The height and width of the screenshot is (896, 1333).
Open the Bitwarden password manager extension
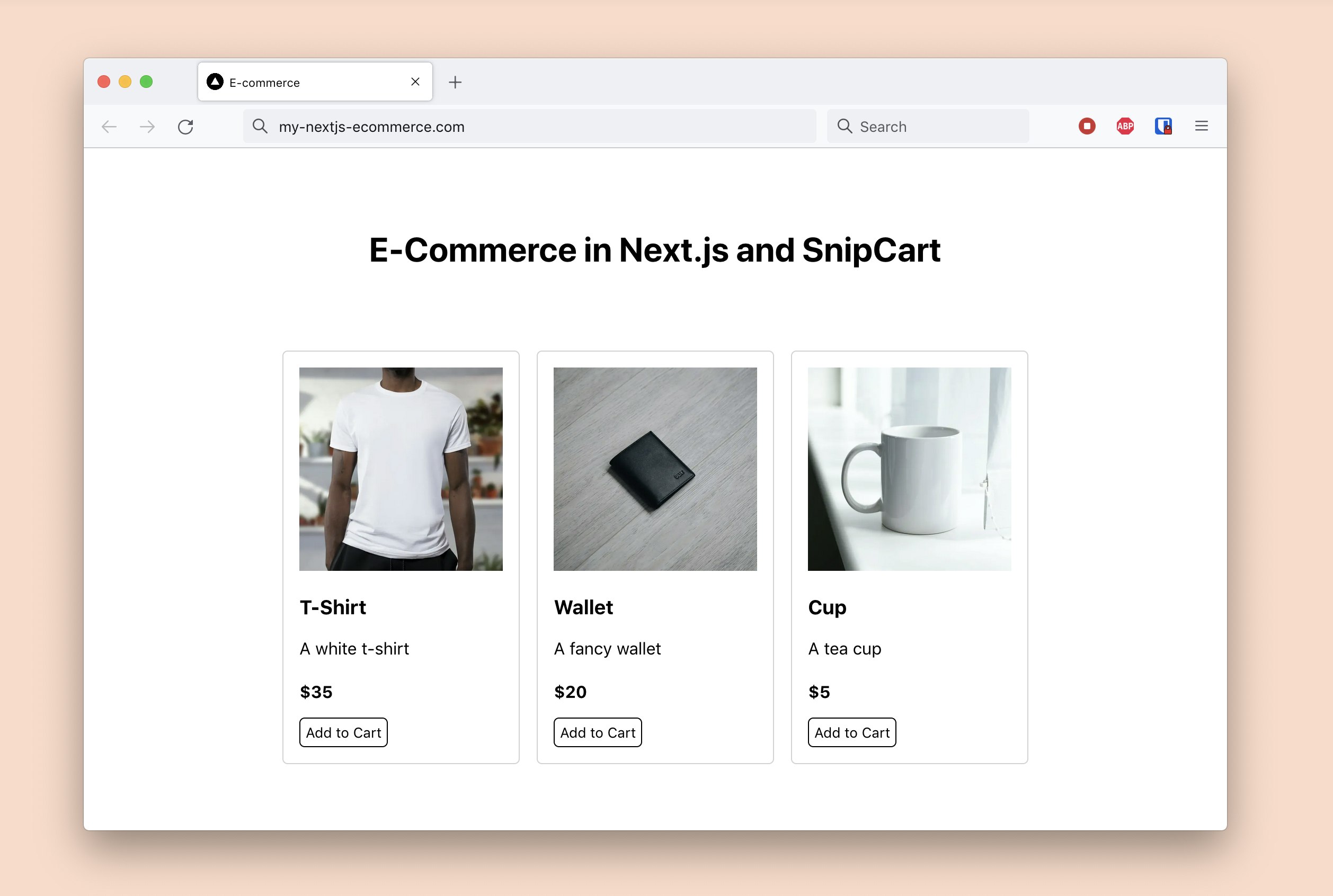point(1164,126)
